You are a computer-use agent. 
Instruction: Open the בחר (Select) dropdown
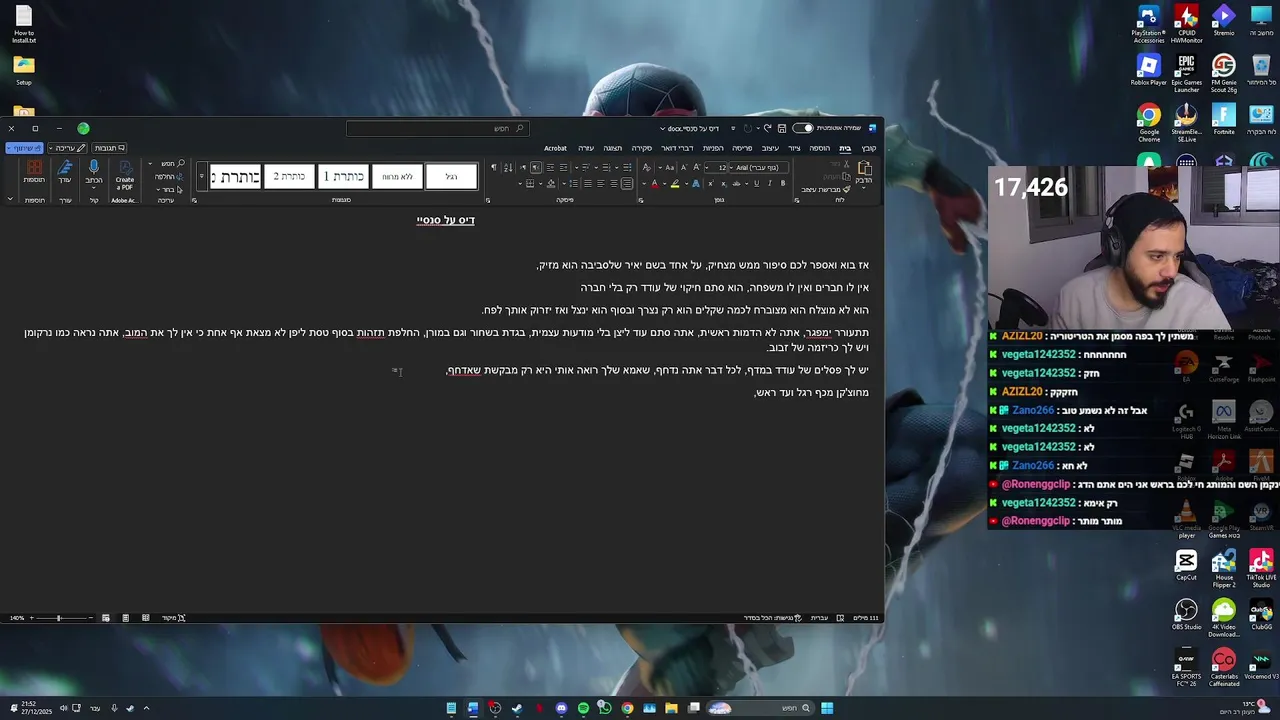point(169,190)
